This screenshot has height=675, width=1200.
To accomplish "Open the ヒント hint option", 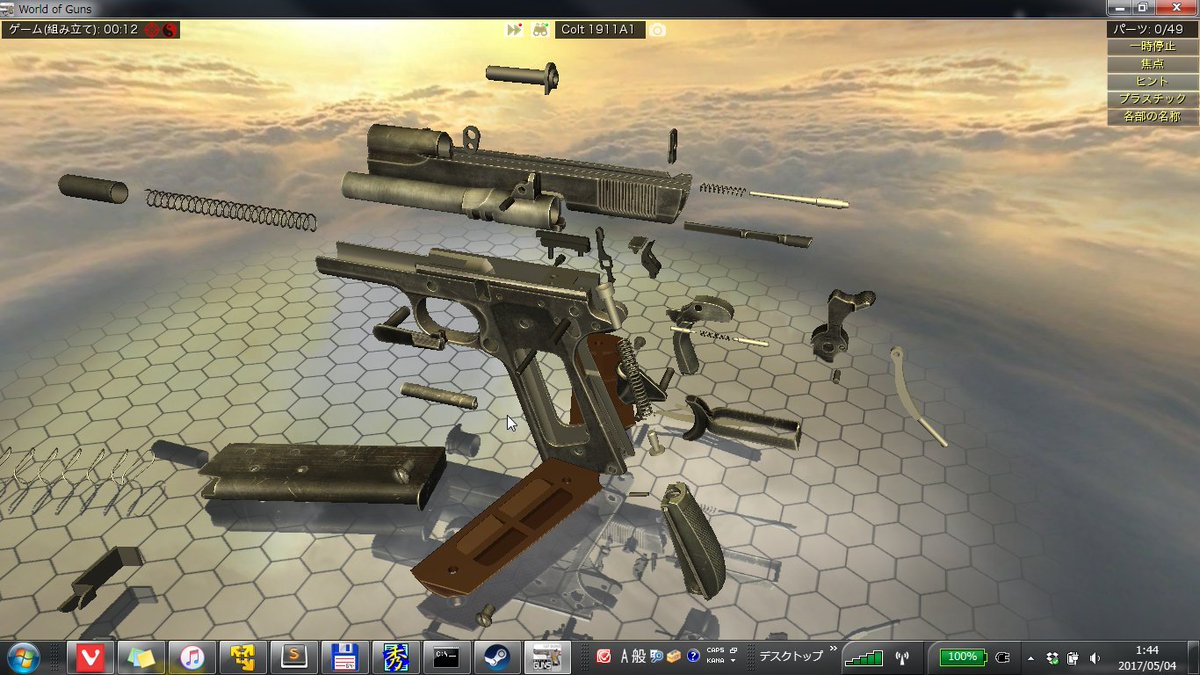I will point(1152,81).
